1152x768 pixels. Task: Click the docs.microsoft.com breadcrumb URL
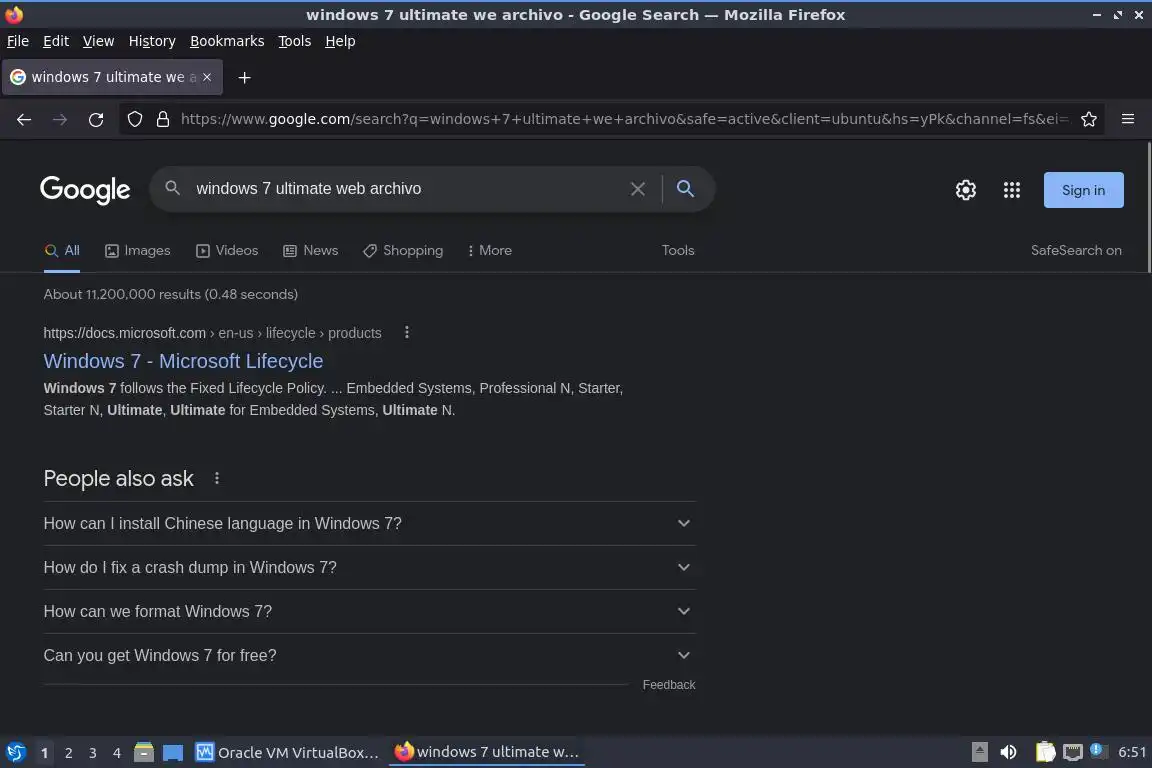[x=212, y=333]
